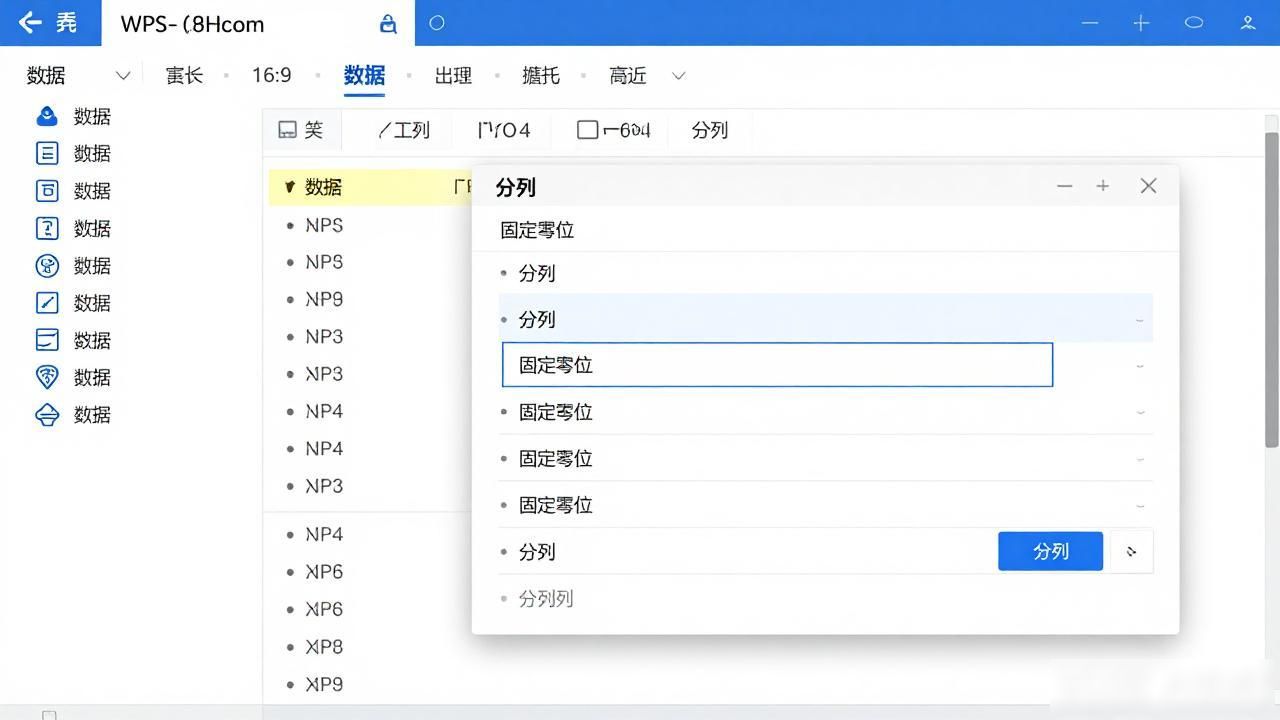
Task: Select the highlighted 分列 row in dialog
Action: coord(826,319)
